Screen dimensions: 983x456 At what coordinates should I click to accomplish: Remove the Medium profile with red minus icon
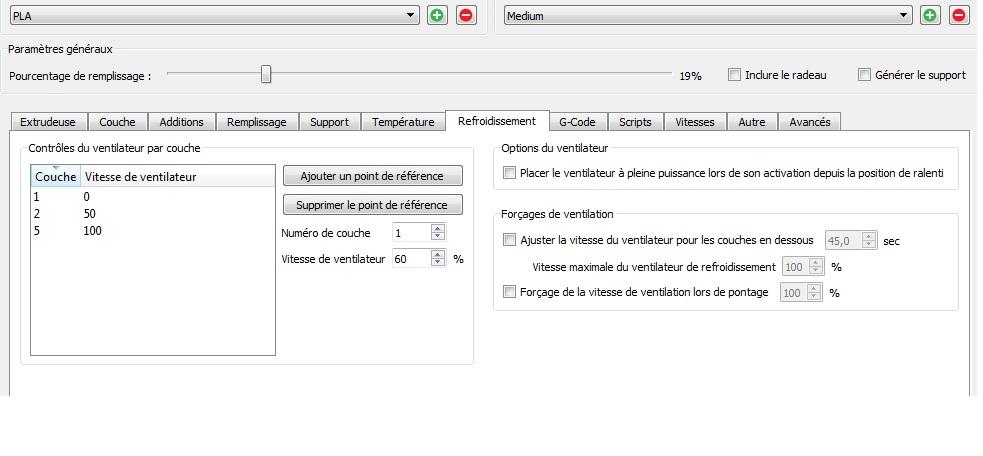point(959,16)
